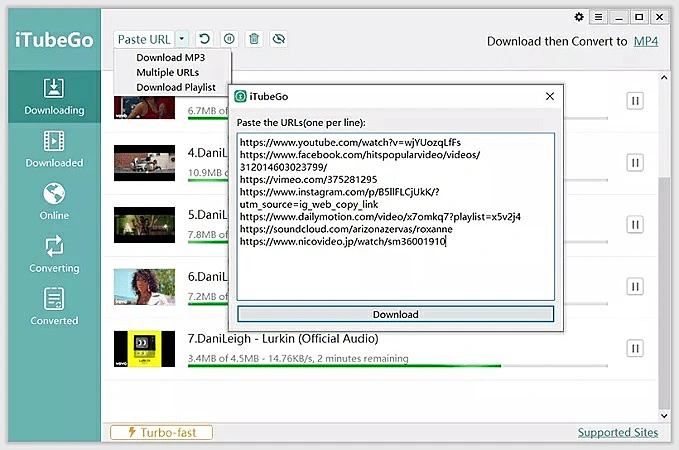
Task: Click the dailymotion.com URL line
Action: pos(380,217)
